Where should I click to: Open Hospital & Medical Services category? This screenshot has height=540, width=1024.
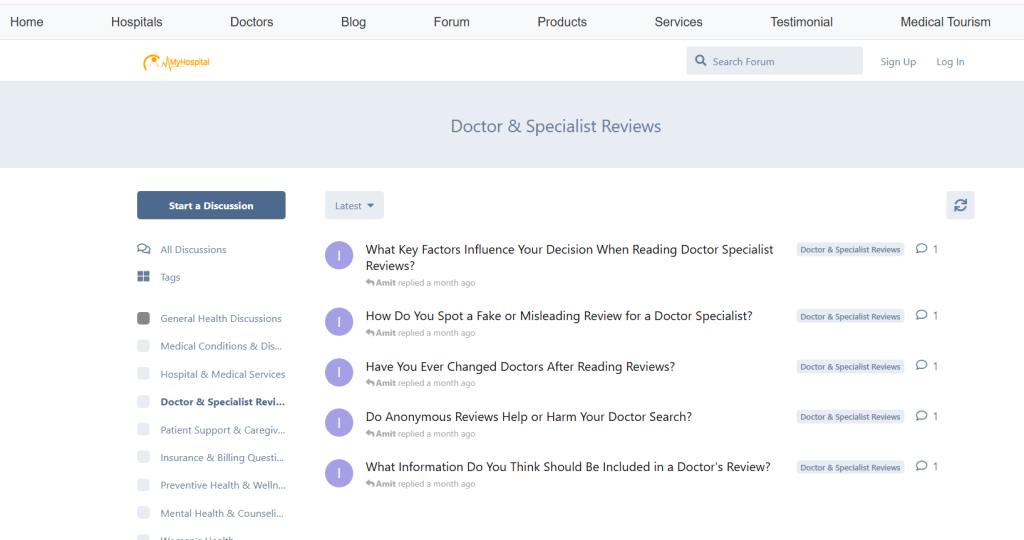(223, 374)
